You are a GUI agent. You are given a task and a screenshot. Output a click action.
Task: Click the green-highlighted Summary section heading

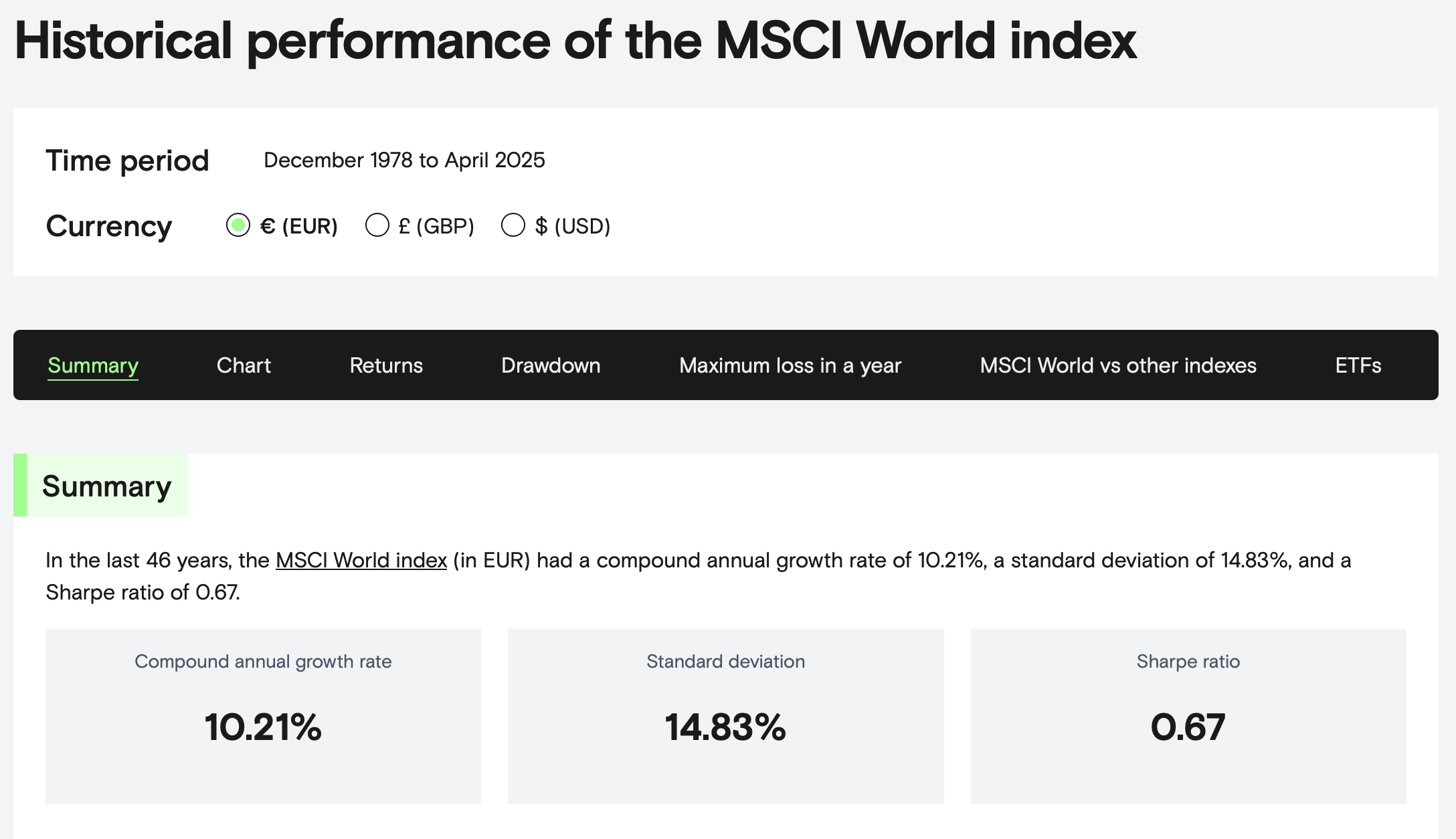(x=106, y=486)
